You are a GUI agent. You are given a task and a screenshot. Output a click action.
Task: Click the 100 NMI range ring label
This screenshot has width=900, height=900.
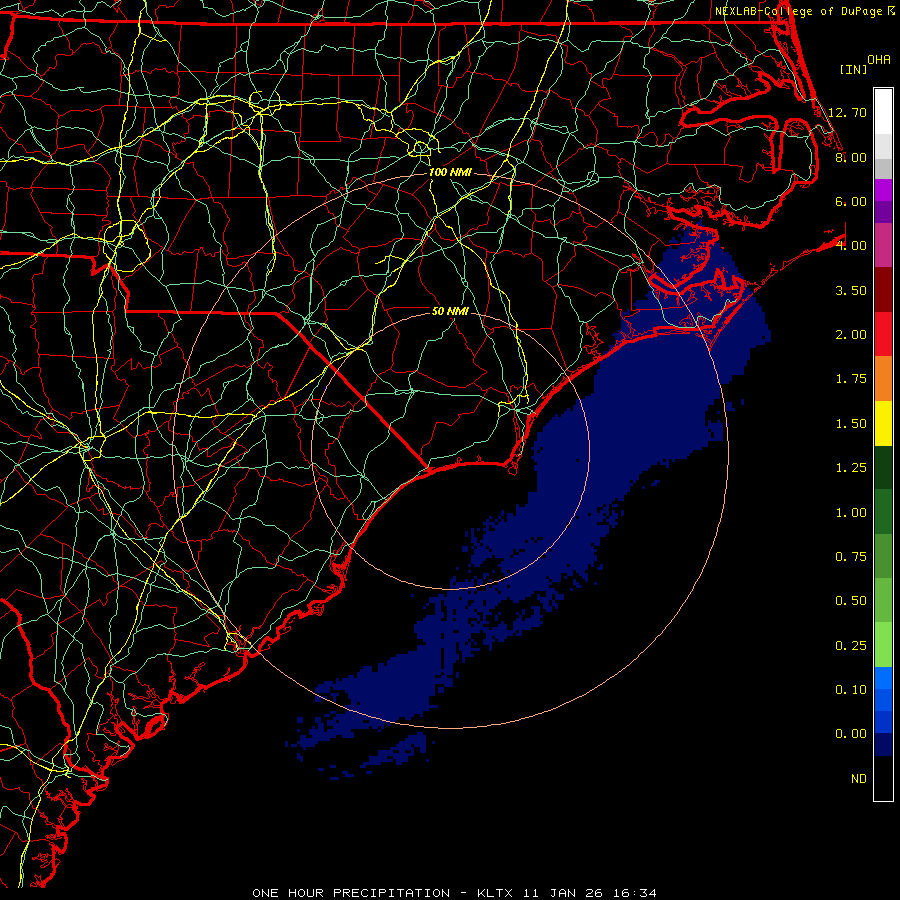pos(450,172)
